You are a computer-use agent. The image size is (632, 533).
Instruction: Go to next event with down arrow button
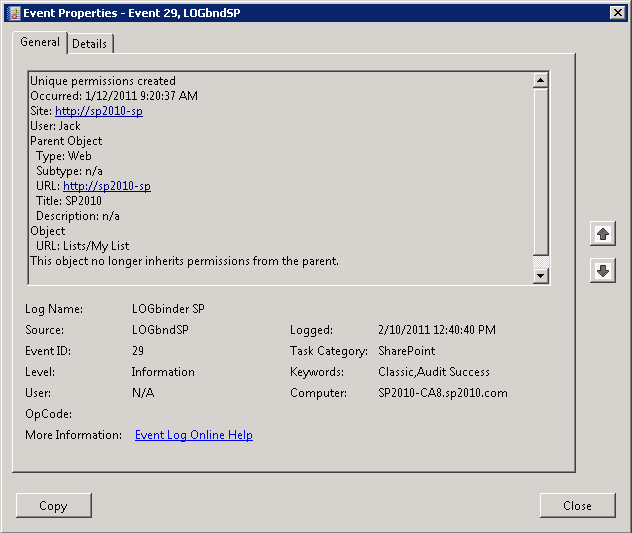(x=602, y=270)
